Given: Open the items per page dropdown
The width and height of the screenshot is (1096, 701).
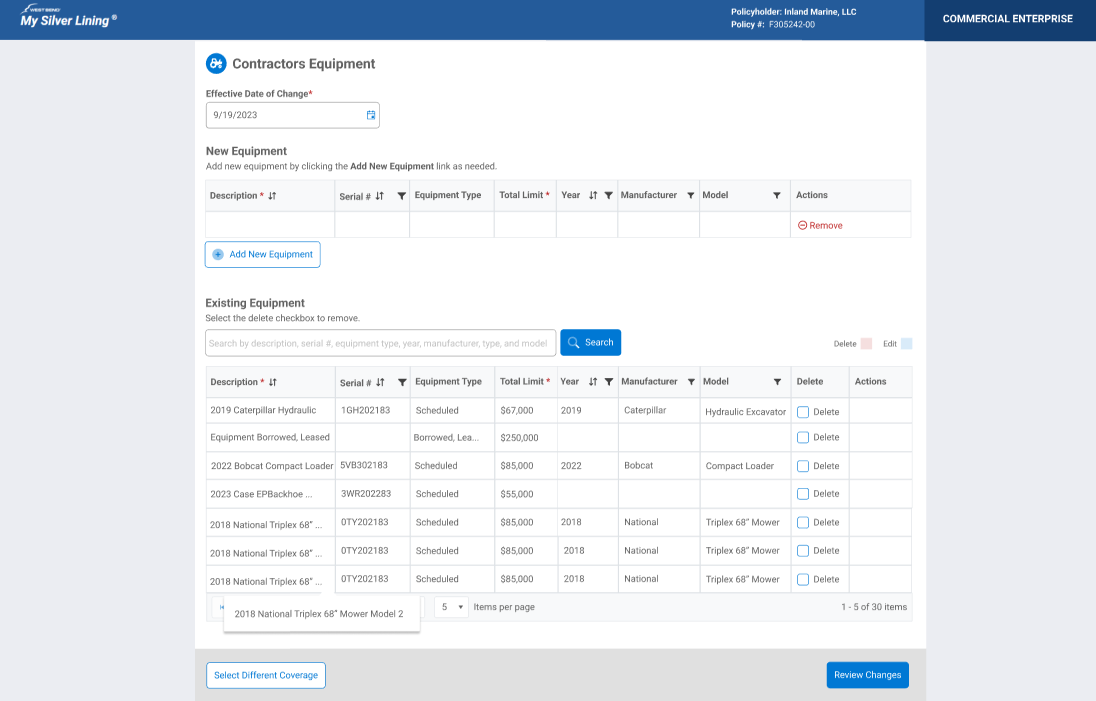Looking at the screenshot, I should click(452, 607).
